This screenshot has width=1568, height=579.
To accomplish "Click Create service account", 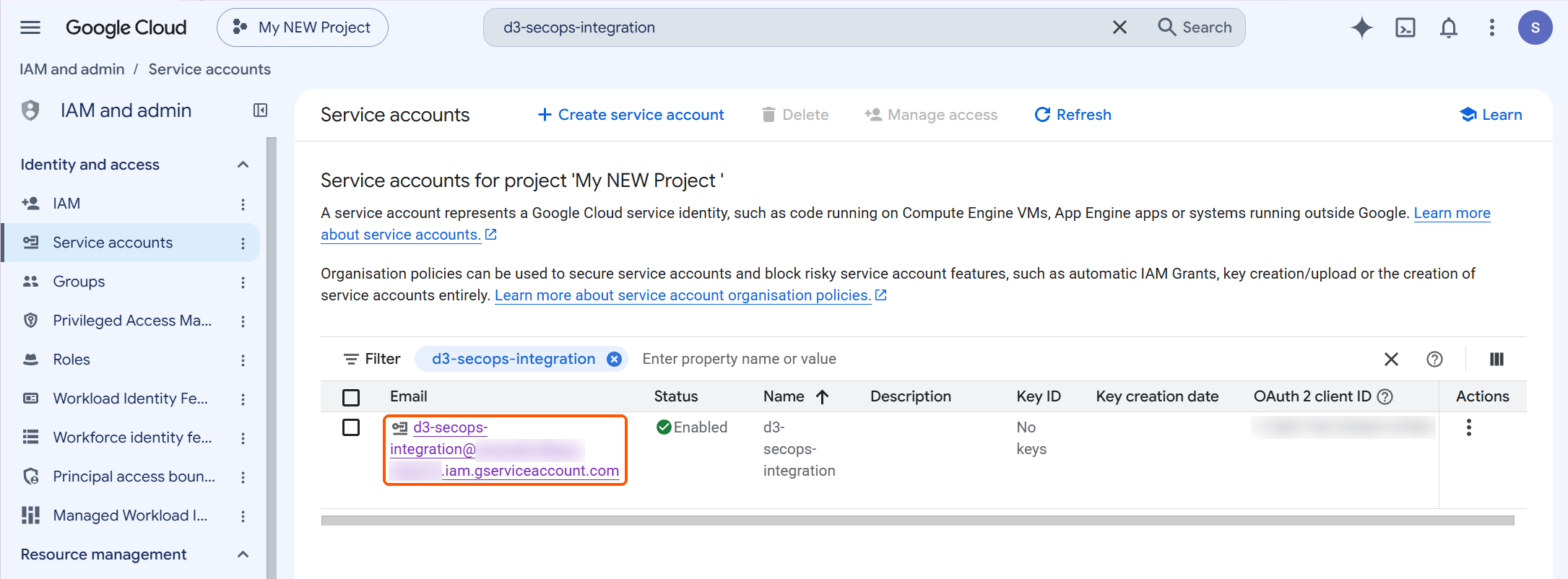I will coord(631,115).
